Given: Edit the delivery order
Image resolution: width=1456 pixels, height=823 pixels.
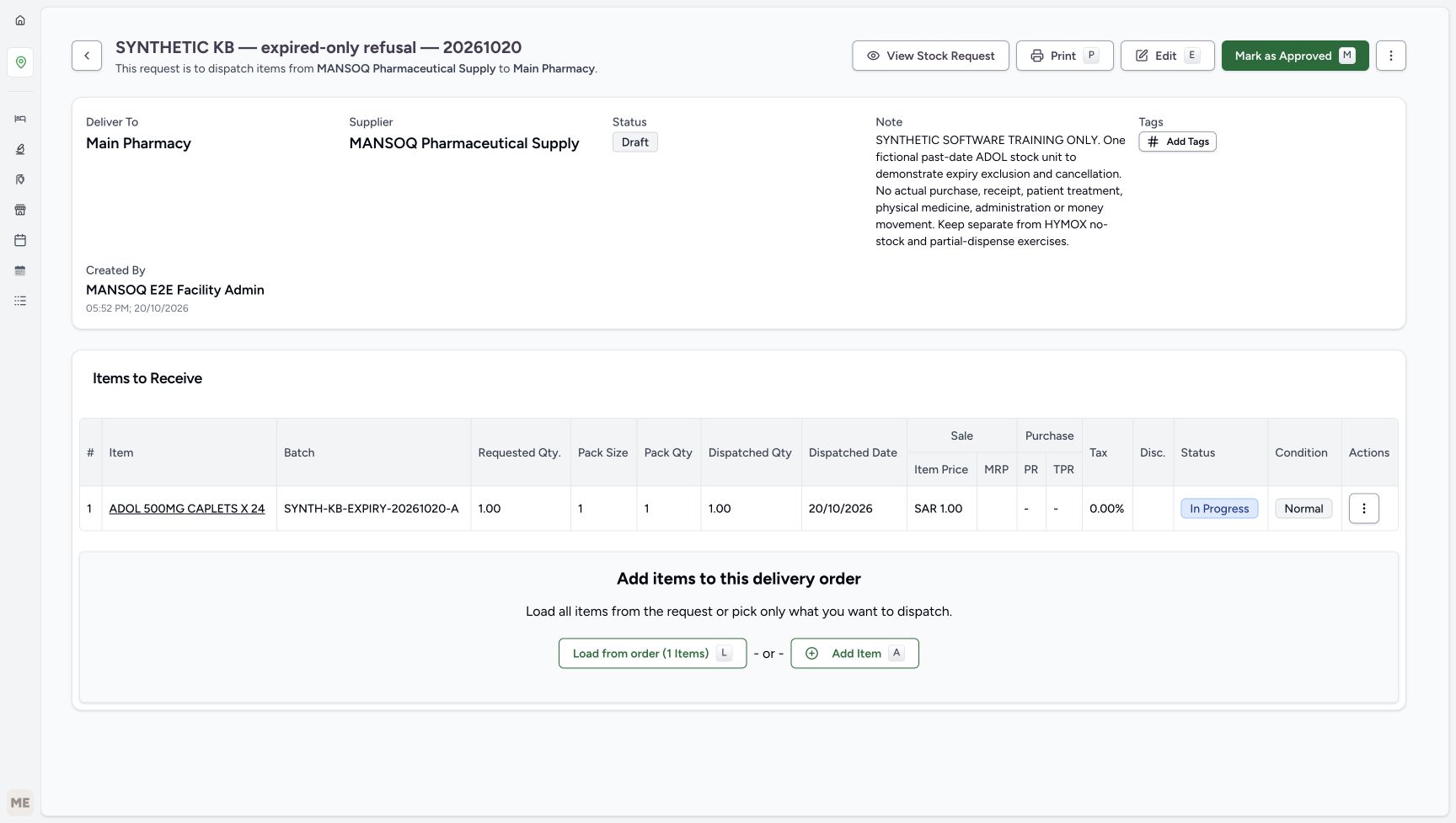Looking at the screenshot, I should point(1167,56).
